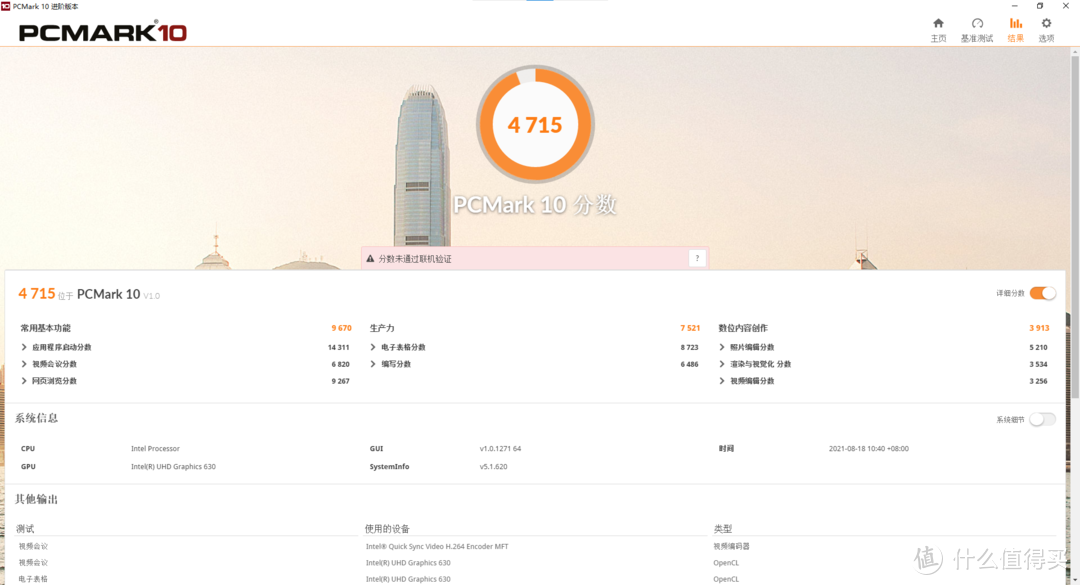Click the PCMark 10 title-bar application icon
The width and height of the screenshot is (1080, 585).
8,6
